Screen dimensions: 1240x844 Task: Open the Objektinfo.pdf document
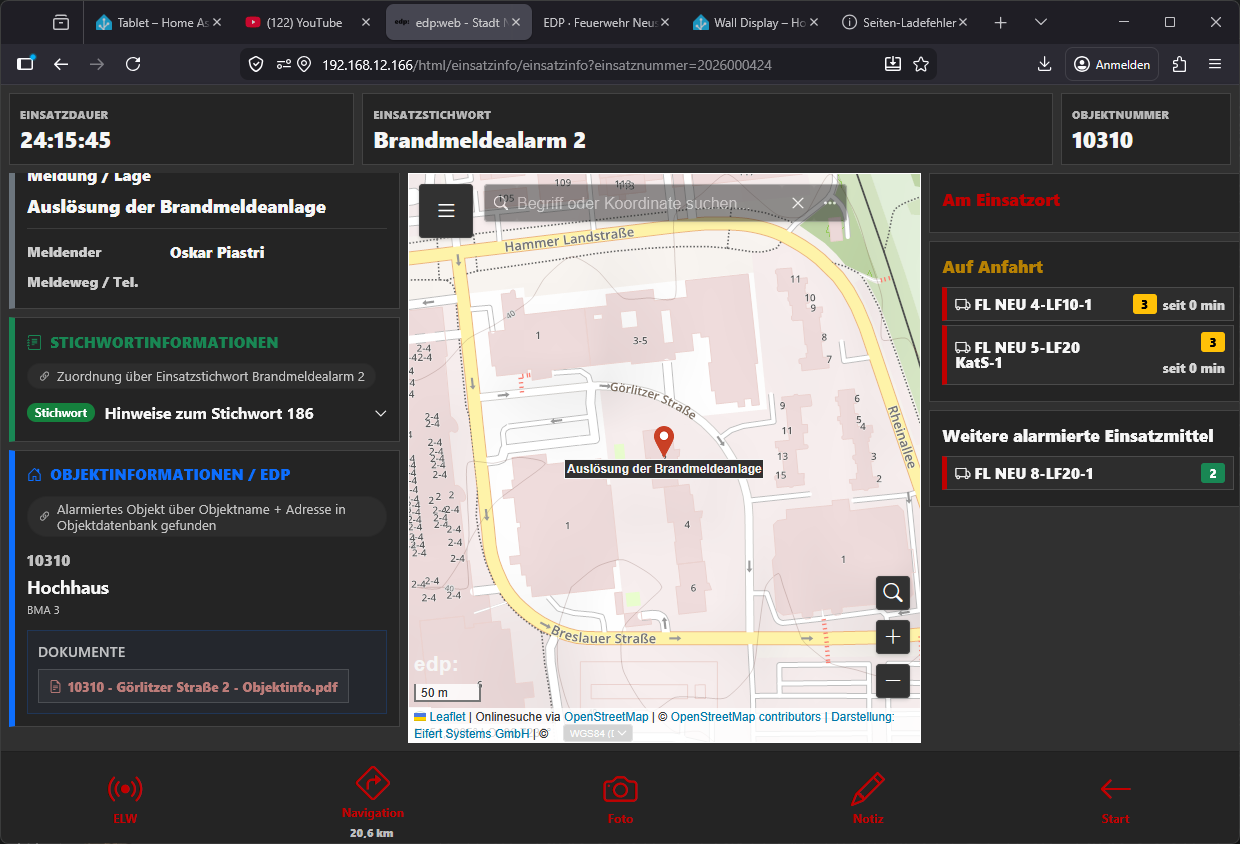coord(201,687)
